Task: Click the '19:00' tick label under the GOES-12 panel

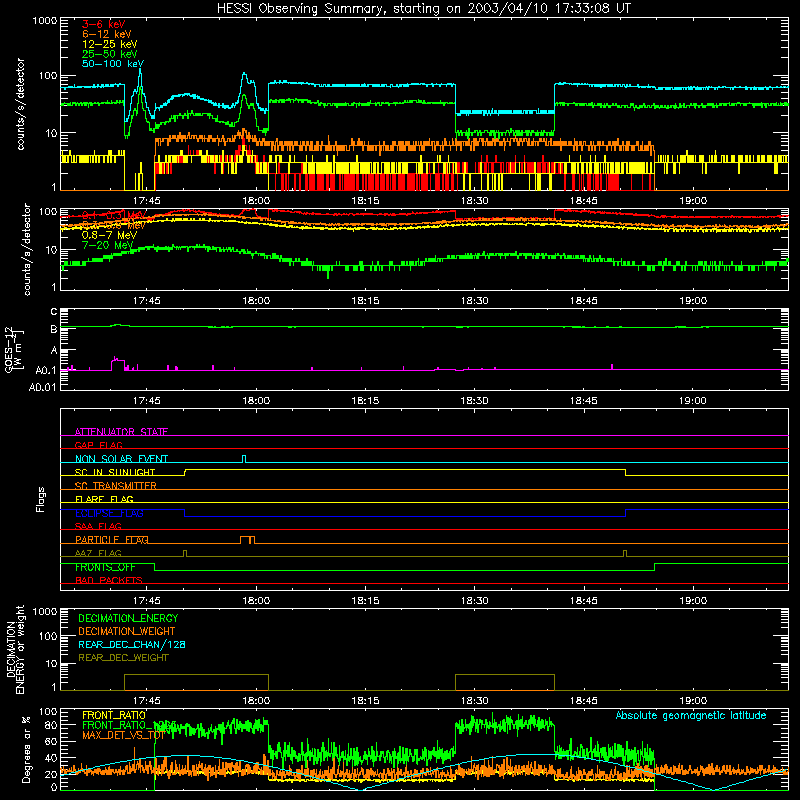Action: (693, 401)
